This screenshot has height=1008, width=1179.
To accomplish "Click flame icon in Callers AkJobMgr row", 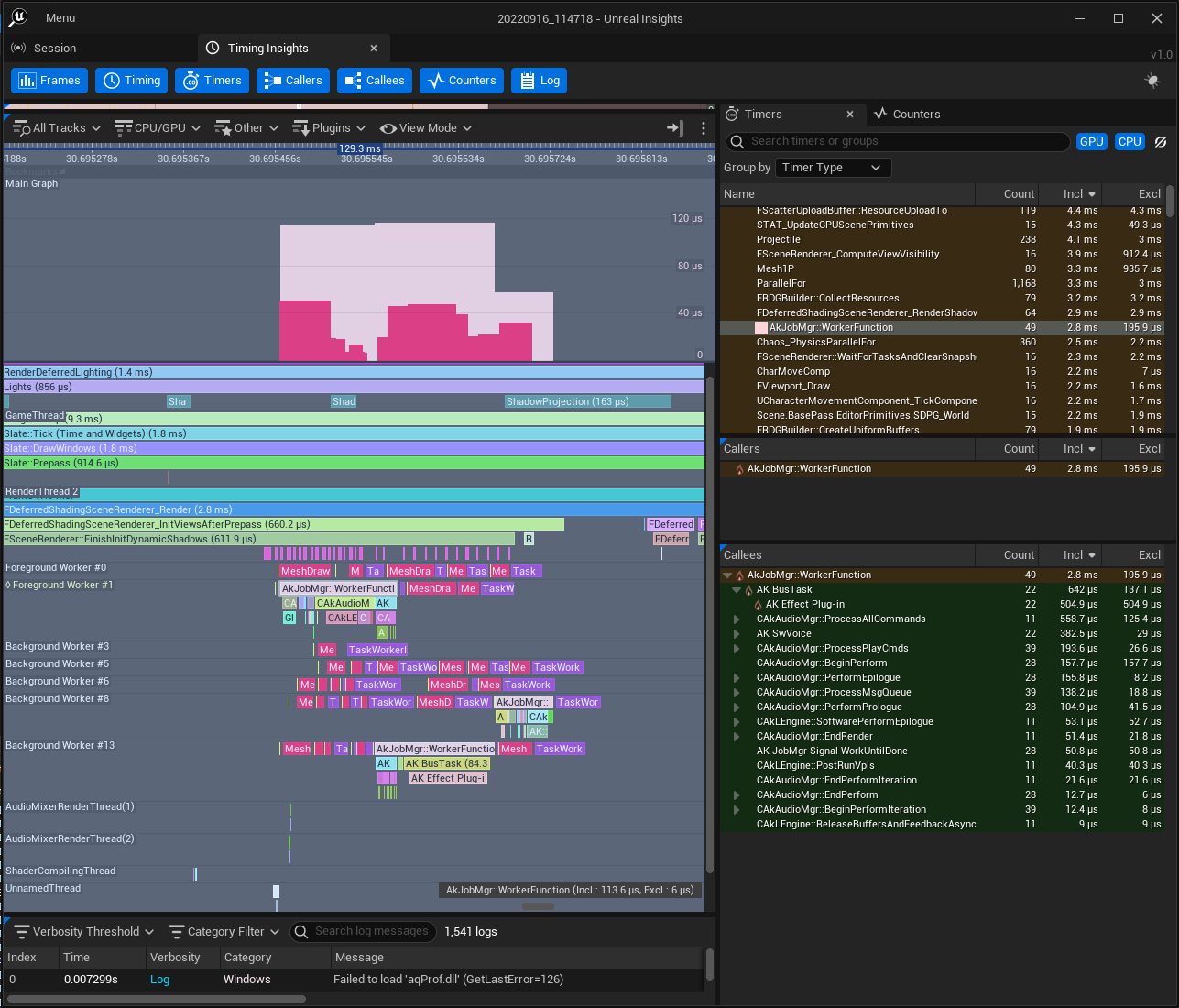I will 739,469.
